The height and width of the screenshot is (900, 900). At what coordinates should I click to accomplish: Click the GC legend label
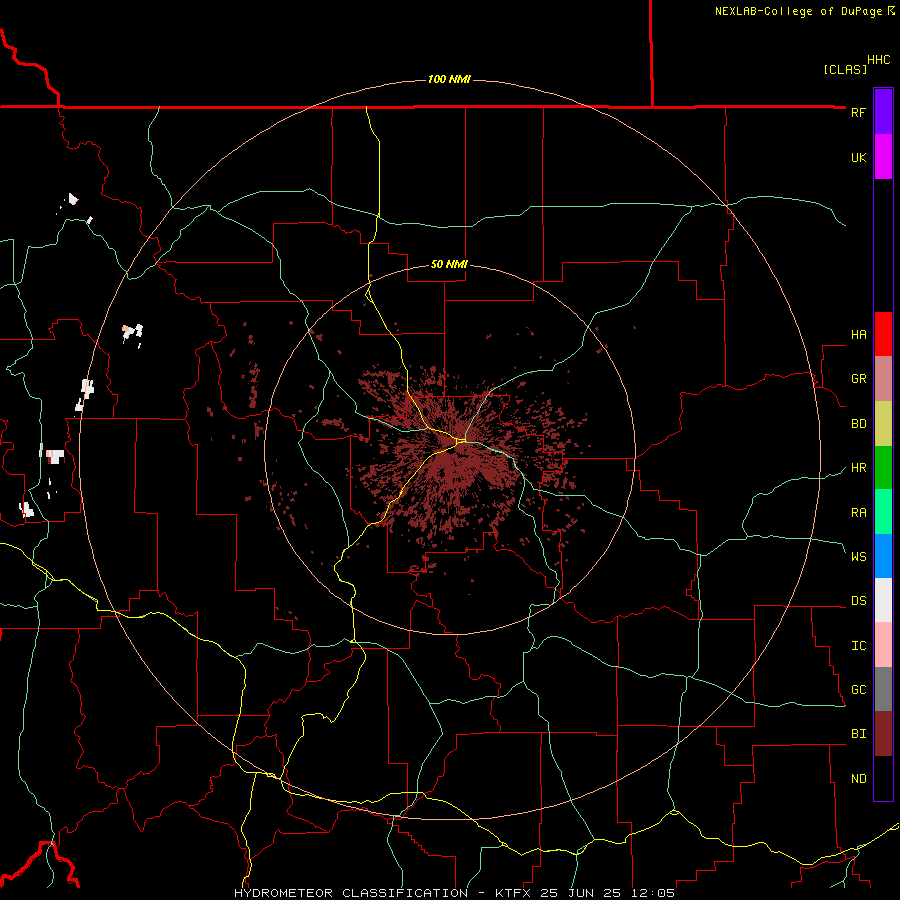(858, 690)
